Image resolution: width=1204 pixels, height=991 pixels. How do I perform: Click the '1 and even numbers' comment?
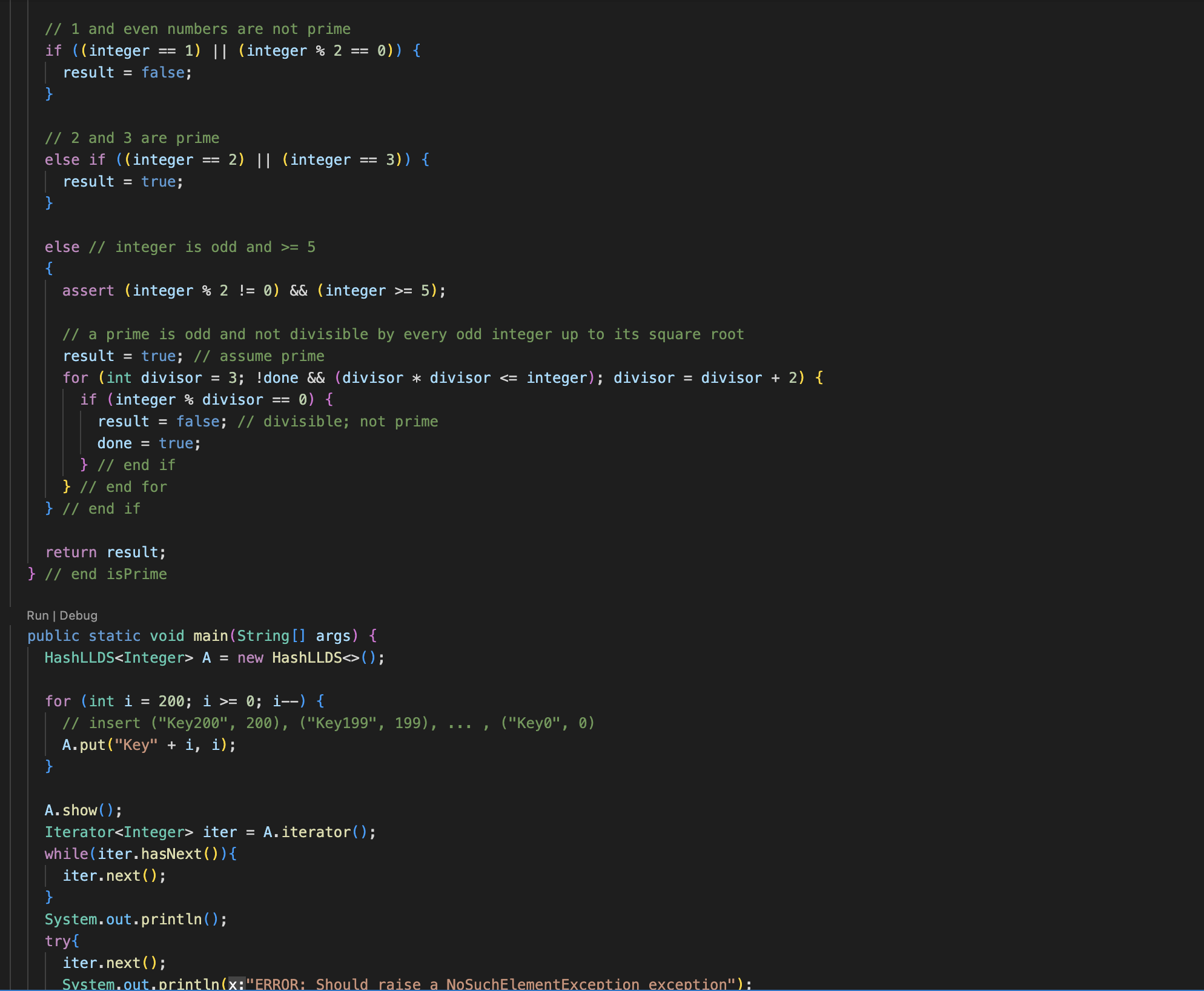coord(197,29)
